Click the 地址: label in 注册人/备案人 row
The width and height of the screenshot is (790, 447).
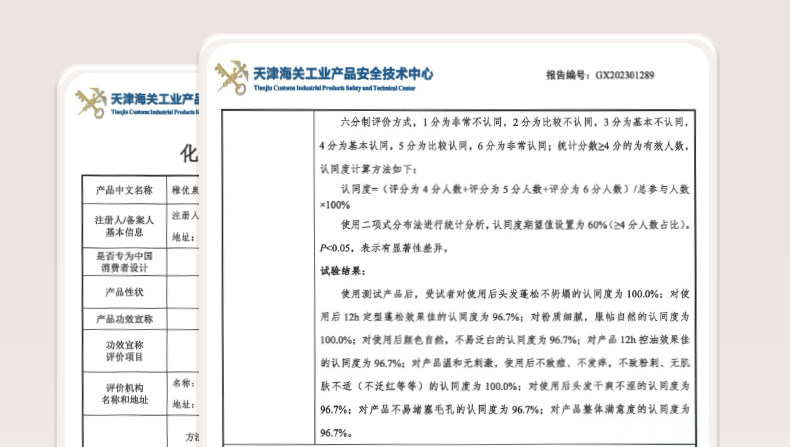[x=183, y=237]
